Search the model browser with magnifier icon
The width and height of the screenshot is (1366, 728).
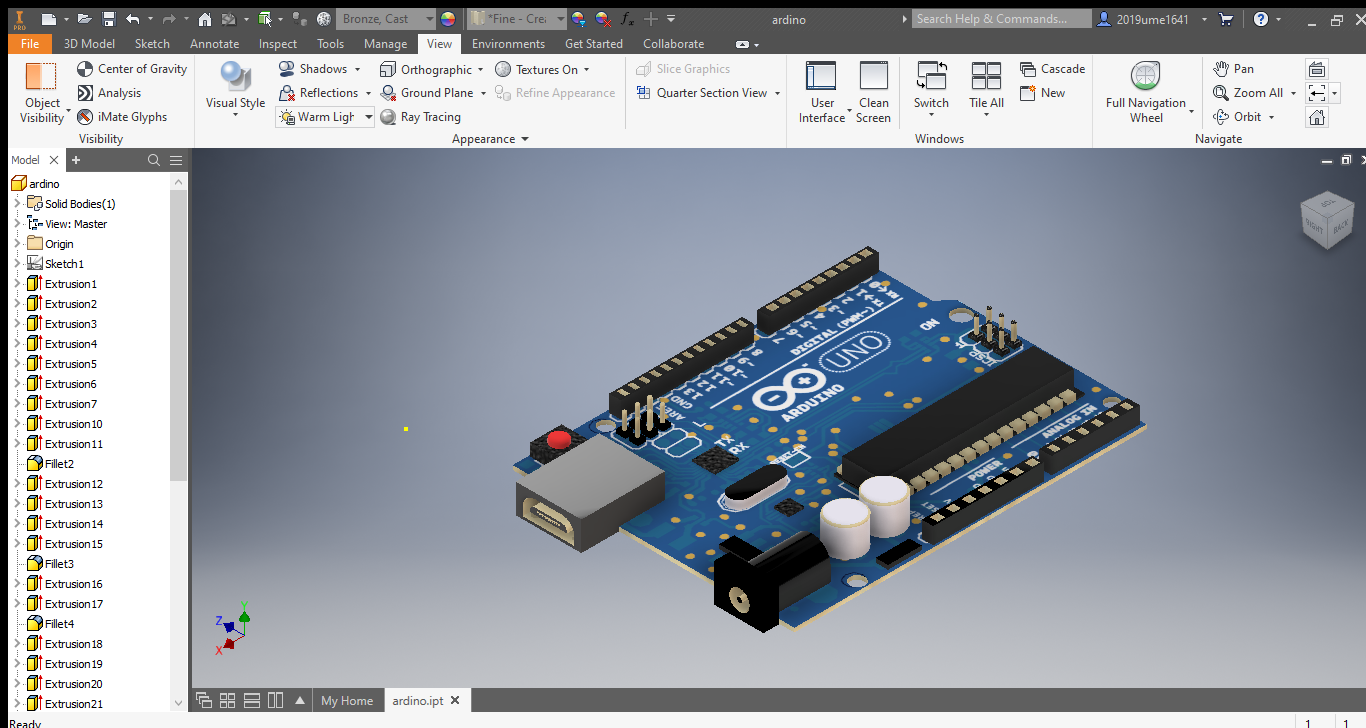click(153, 160)
